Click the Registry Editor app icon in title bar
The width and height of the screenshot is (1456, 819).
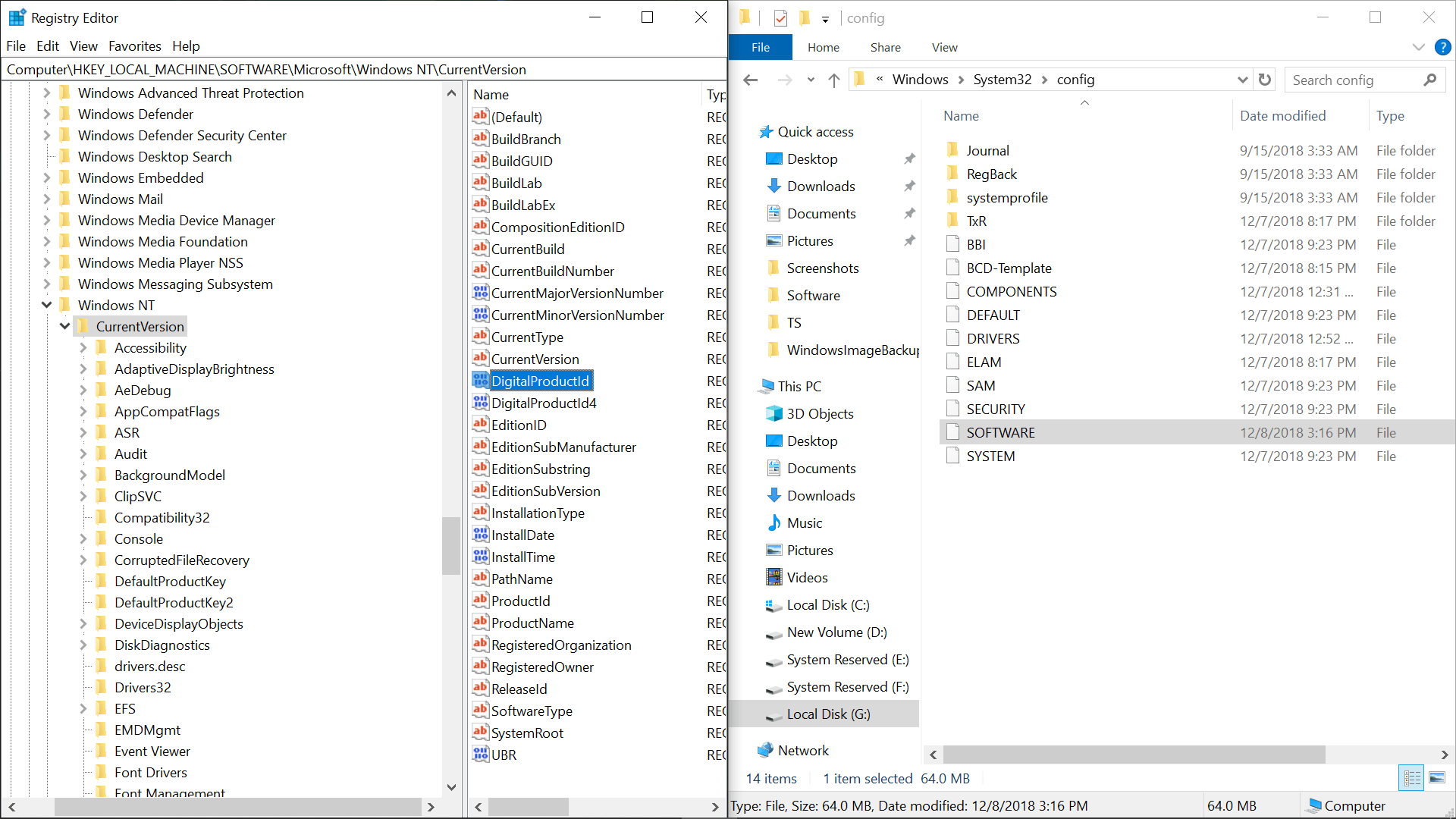tap(17, 17)
